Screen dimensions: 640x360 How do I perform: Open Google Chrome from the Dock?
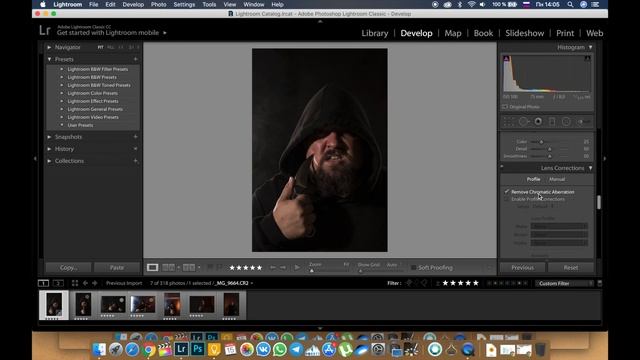[x=149, y=349]
